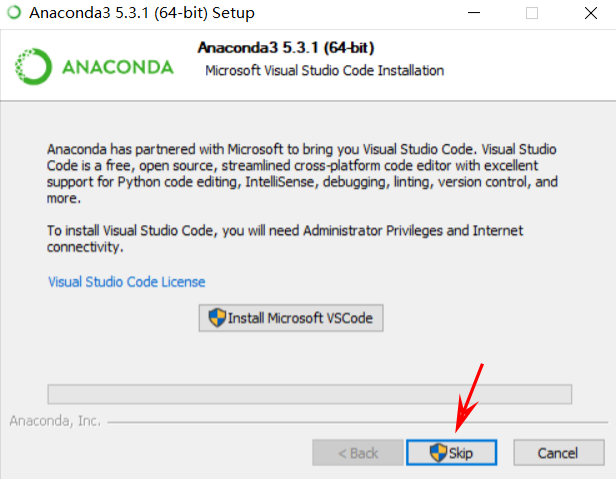Click the Microsoft Visual Studio Code Installation subtitle
The width and height of the screenshot is (616, 479).
pos(324,71)
